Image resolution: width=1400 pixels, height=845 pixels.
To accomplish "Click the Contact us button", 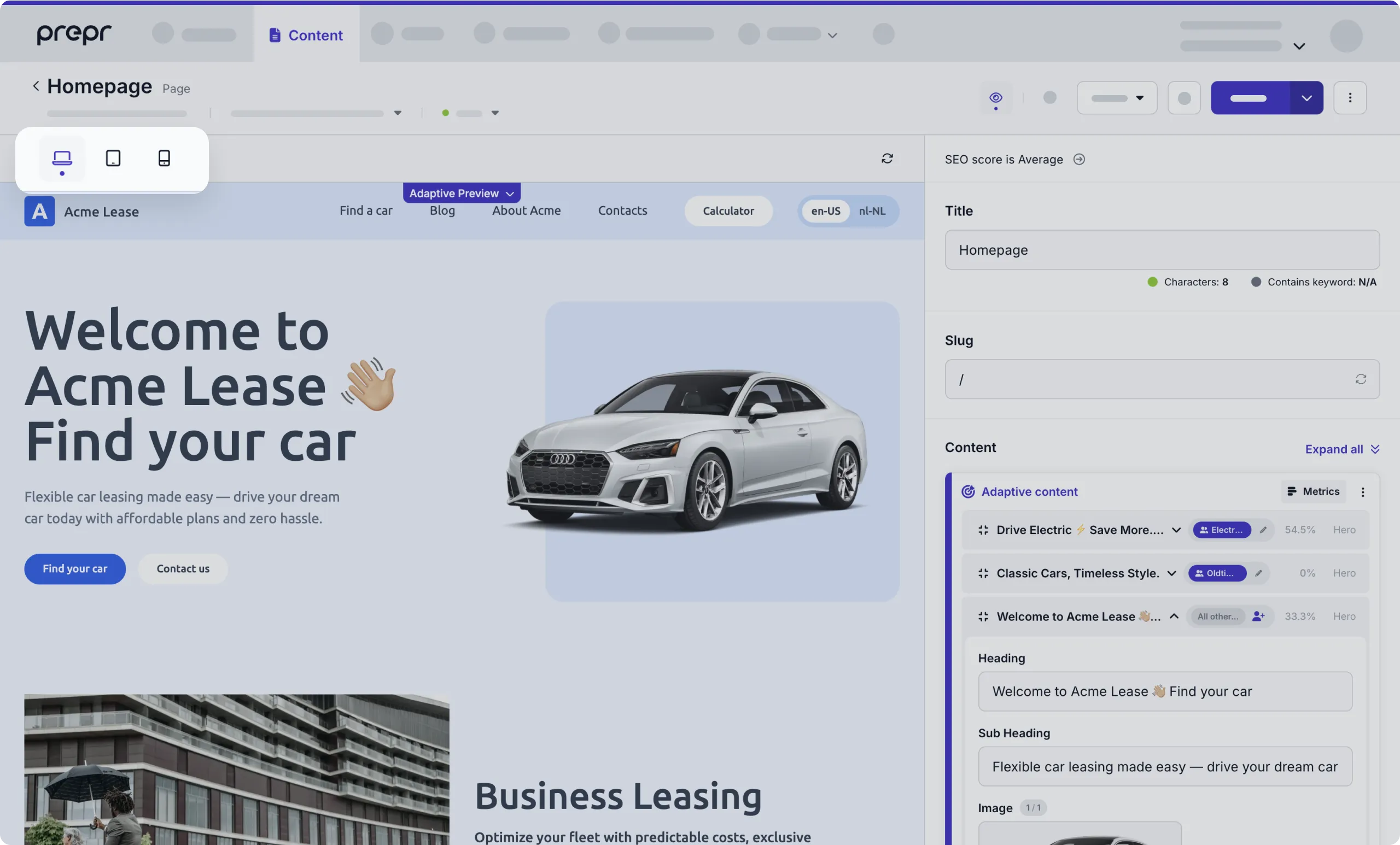I will pyautogui.click(x=183, y=569).
